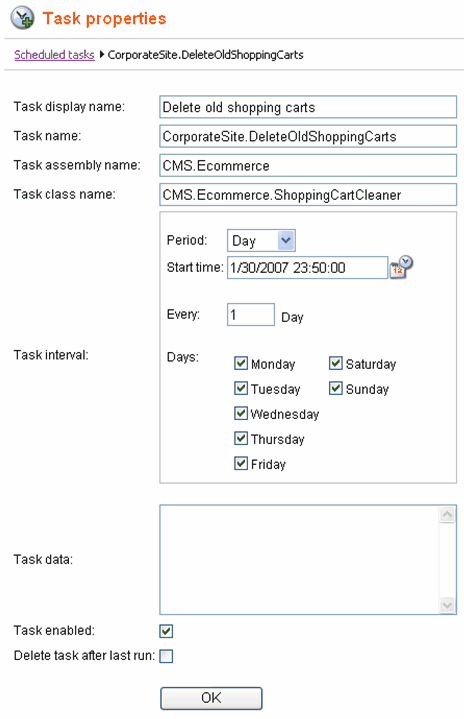Click the breadcrumb arrow after Scheduled tasks
Screen dimensions: 464x719
pos(102,55)
